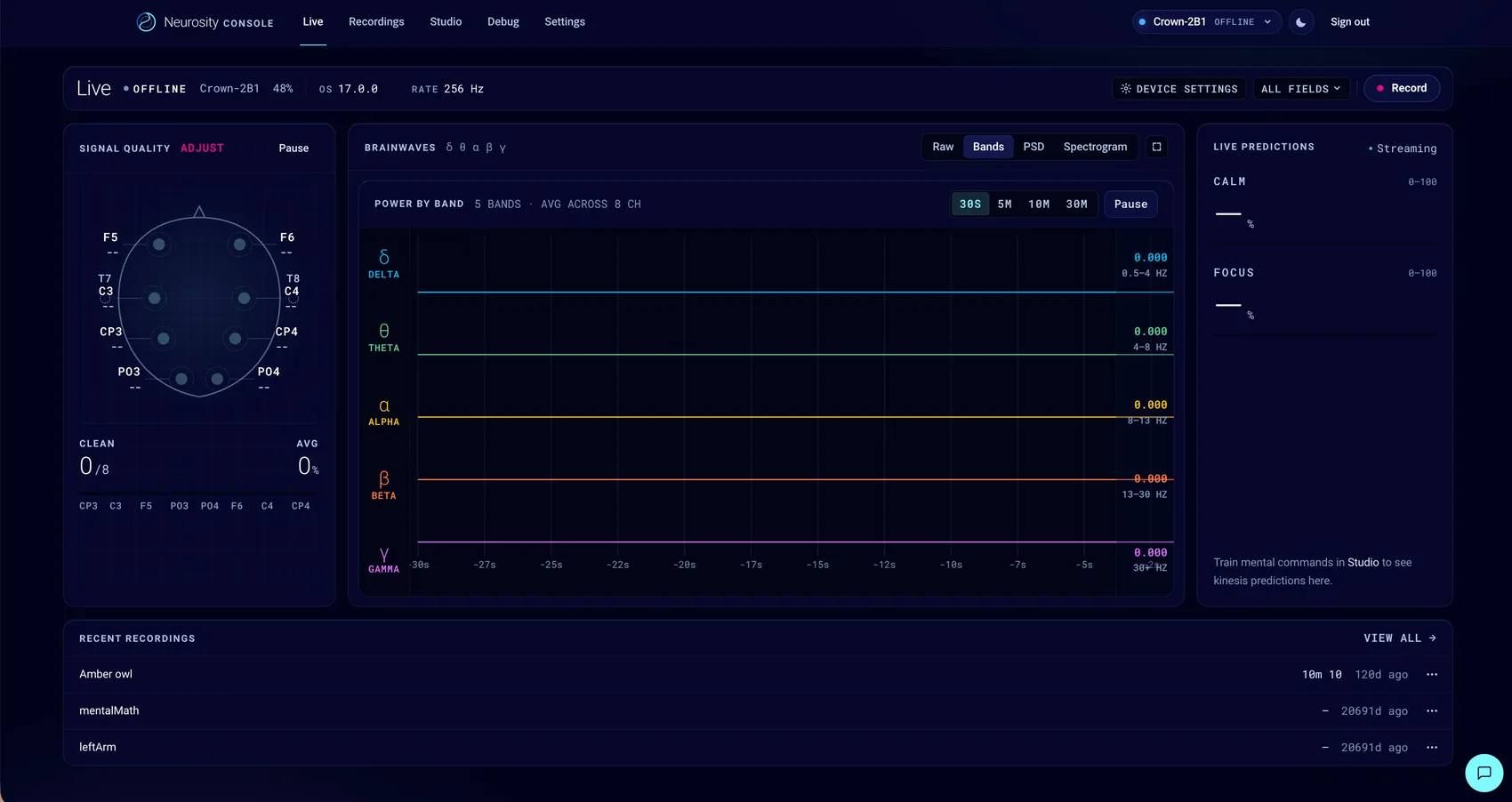The width and height of the screenshot is (1512, 802).
Task: Open options menu for Amber owl recording
Action: [x=1432, y=675]
